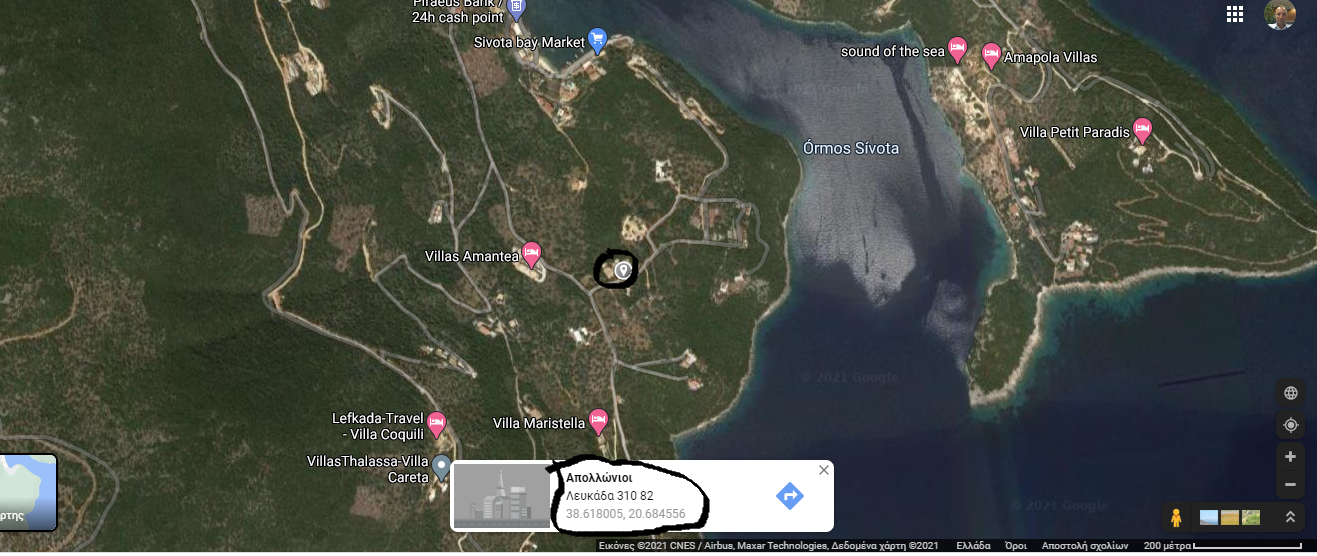The image size is (1317, 556).
Task: Toggle globe view with the globe icon
Action: tap(1290, 393)
